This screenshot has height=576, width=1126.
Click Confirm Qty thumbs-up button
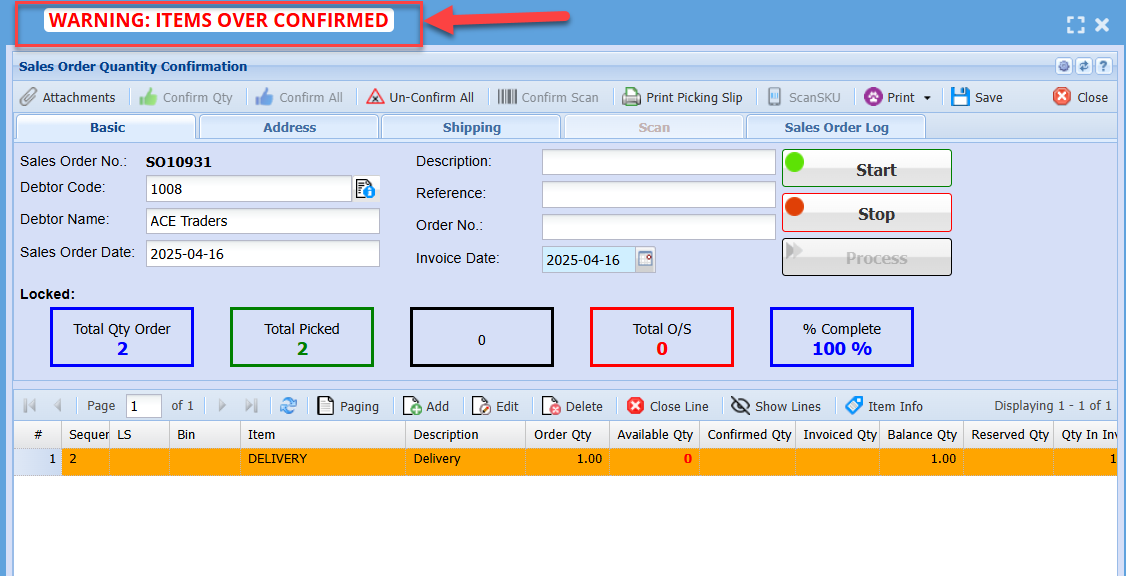(x=186, y=97)
